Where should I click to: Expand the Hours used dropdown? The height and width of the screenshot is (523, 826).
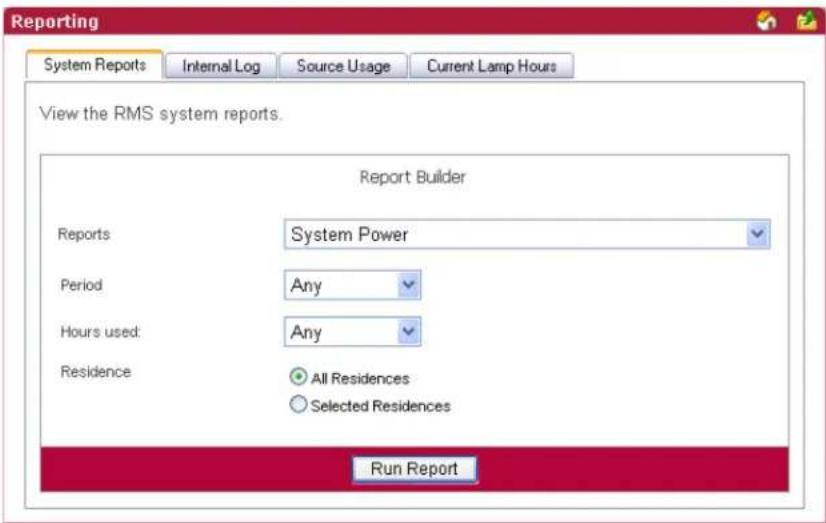352,331
